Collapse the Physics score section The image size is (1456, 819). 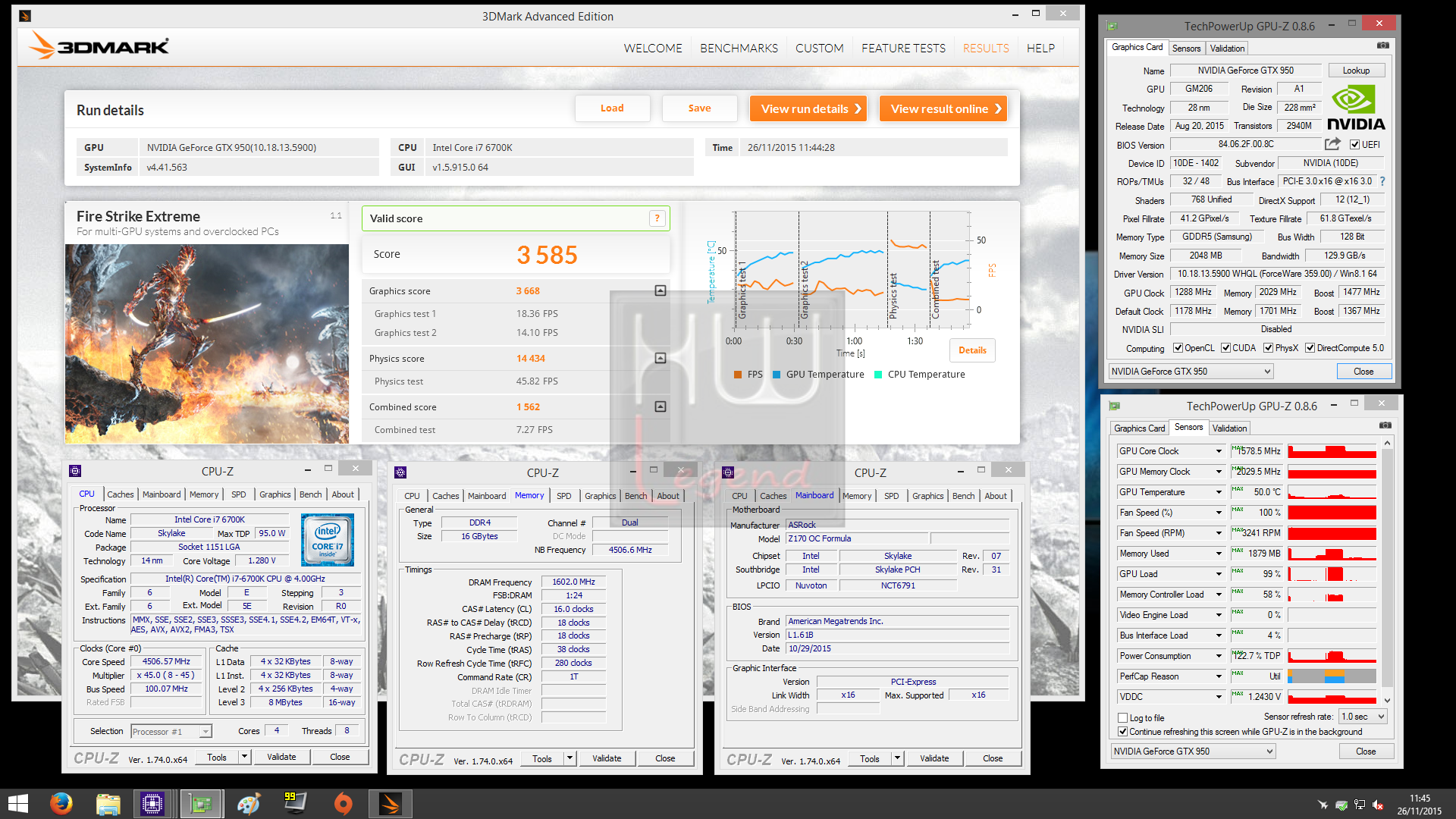coord(661,358)
